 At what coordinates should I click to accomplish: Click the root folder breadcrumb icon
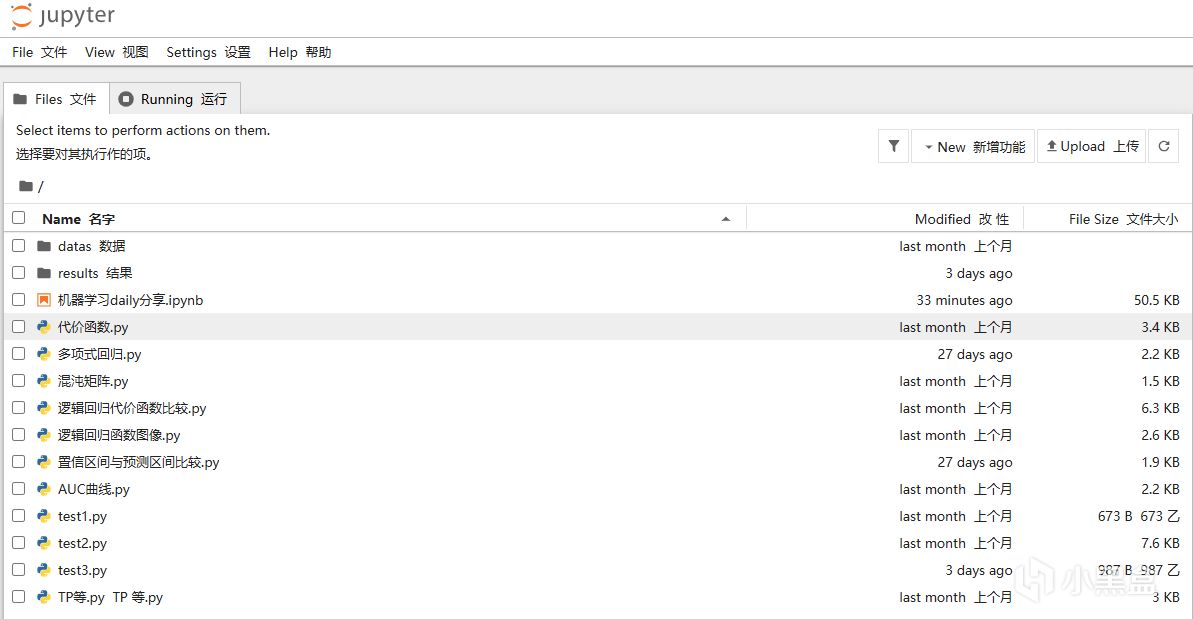pos(26,186)
